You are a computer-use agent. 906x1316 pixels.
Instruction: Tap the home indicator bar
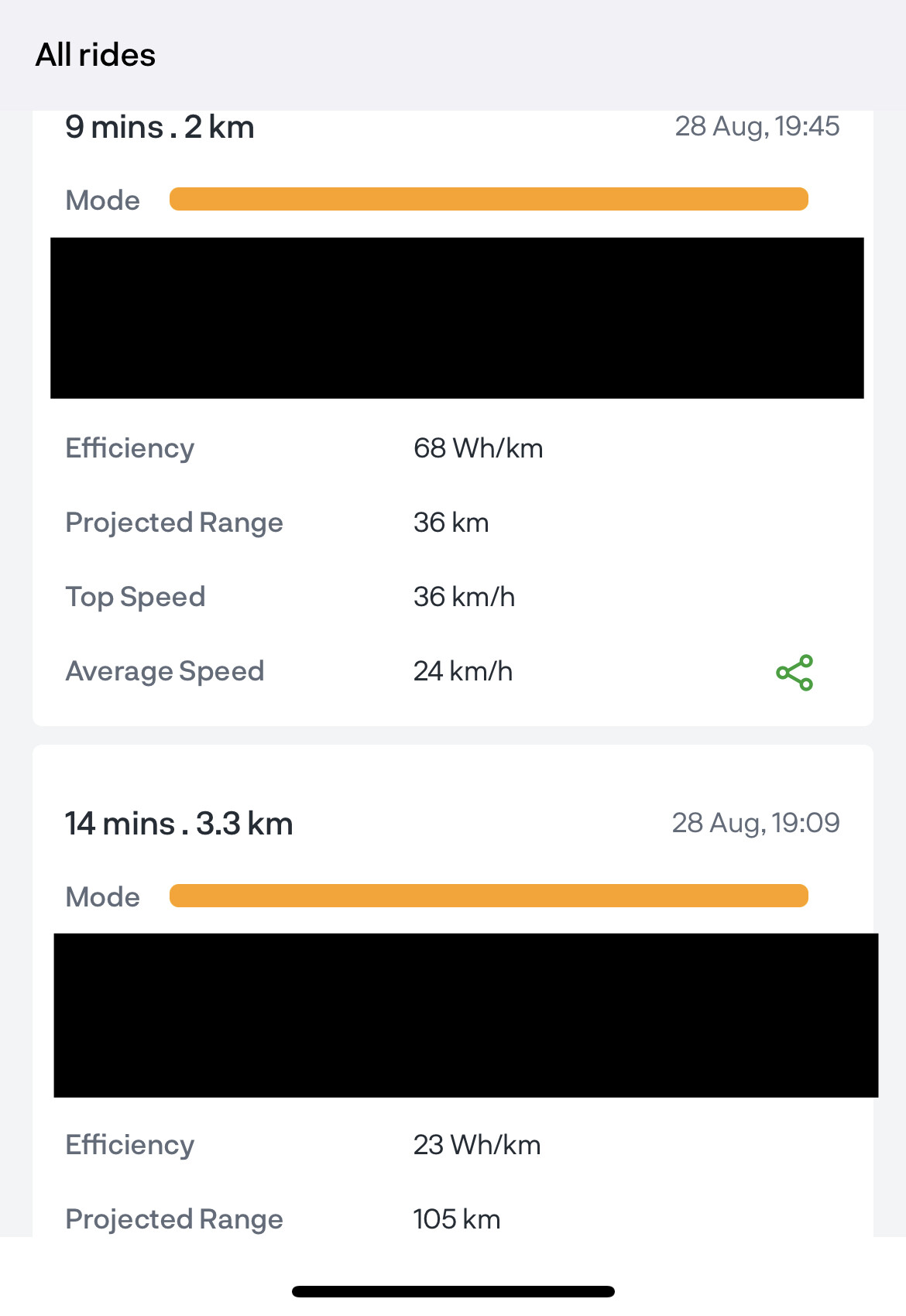[x=453, y=1291]
